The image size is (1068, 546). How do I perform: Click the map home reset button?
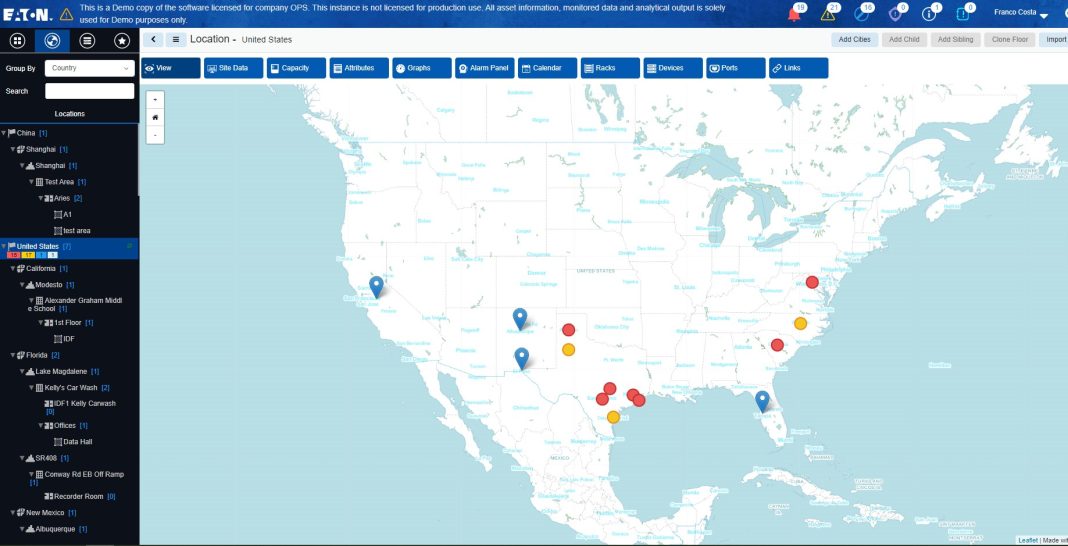[x=155, y=117]
